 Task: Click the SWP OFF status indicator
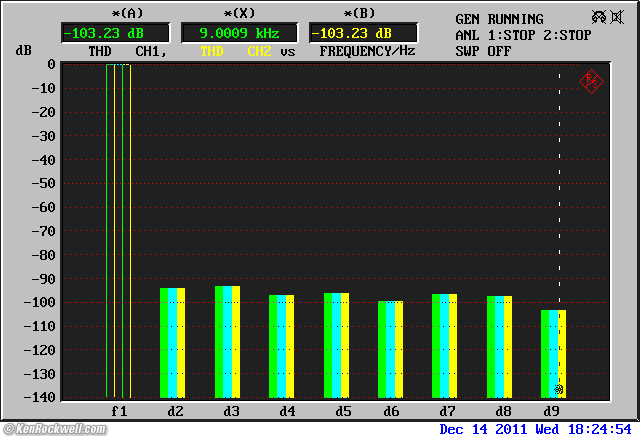[x=480, y=50]
